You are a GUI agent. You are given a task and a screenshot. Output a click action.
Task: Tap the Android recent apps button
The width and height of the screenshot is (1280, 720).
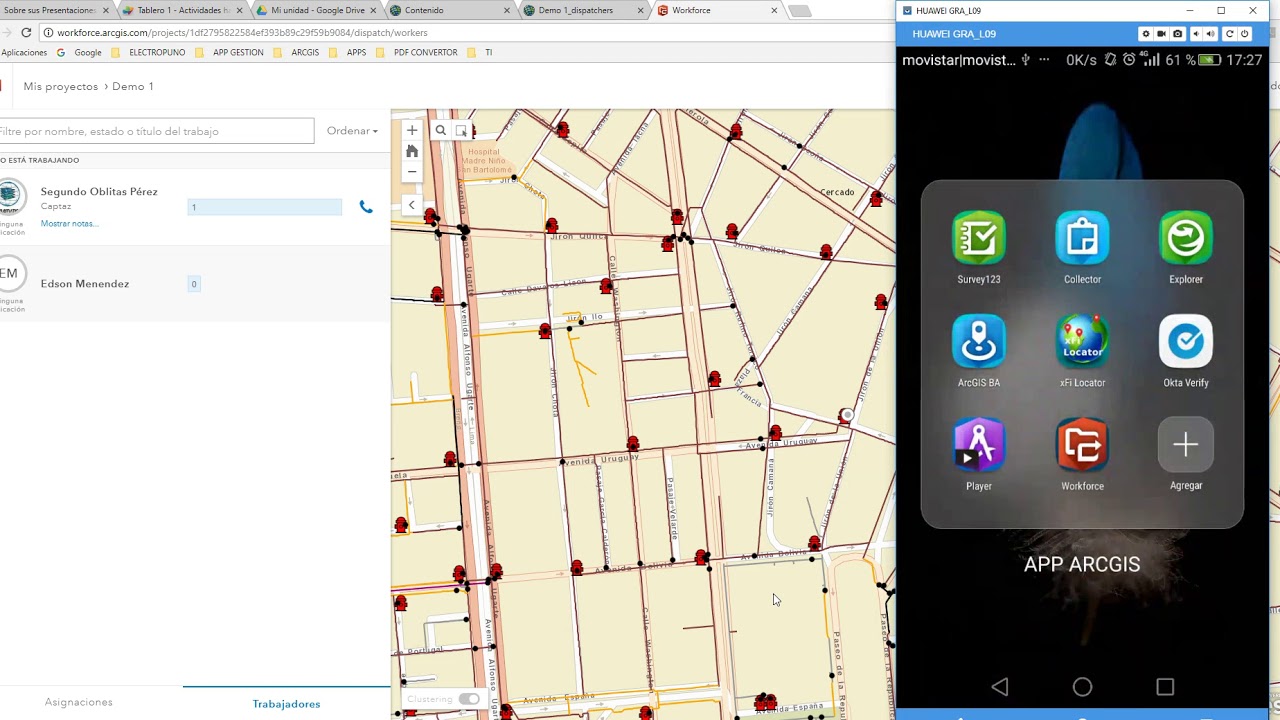click(1165, 687)
